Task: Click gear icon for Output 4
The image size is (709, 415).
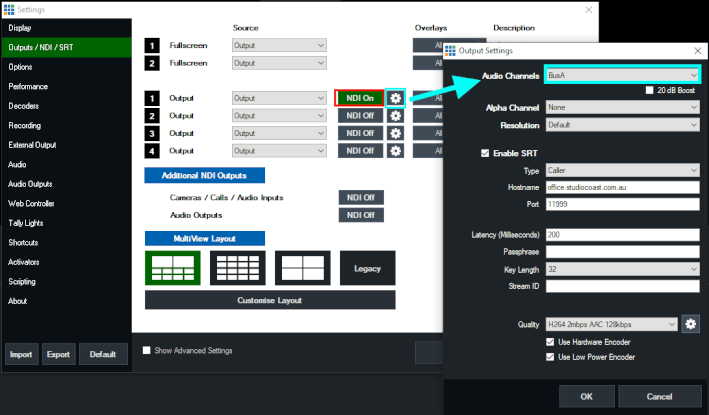Action: point(396,150)
